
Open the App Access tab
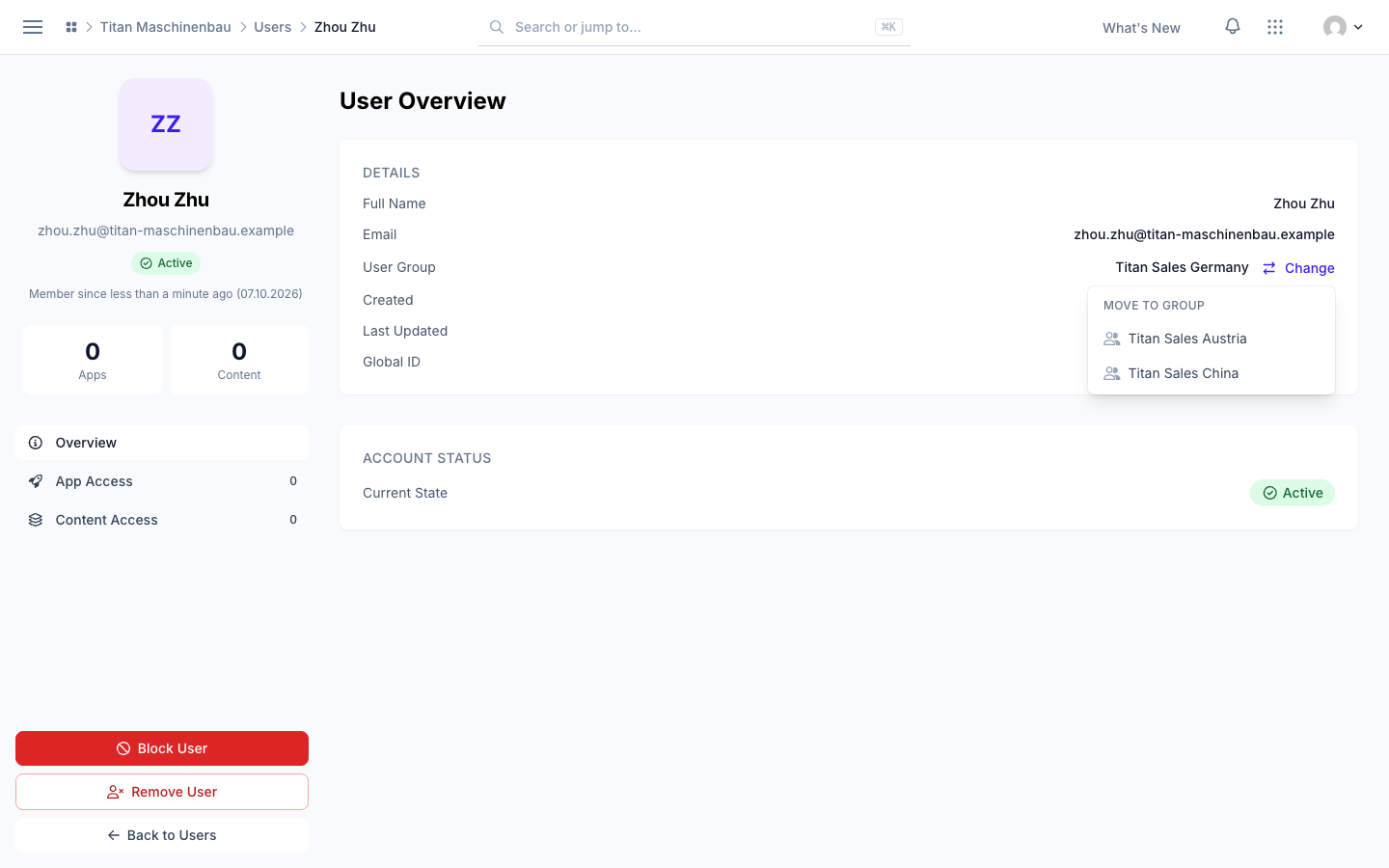pyautogui.click(x=162, y=481)
